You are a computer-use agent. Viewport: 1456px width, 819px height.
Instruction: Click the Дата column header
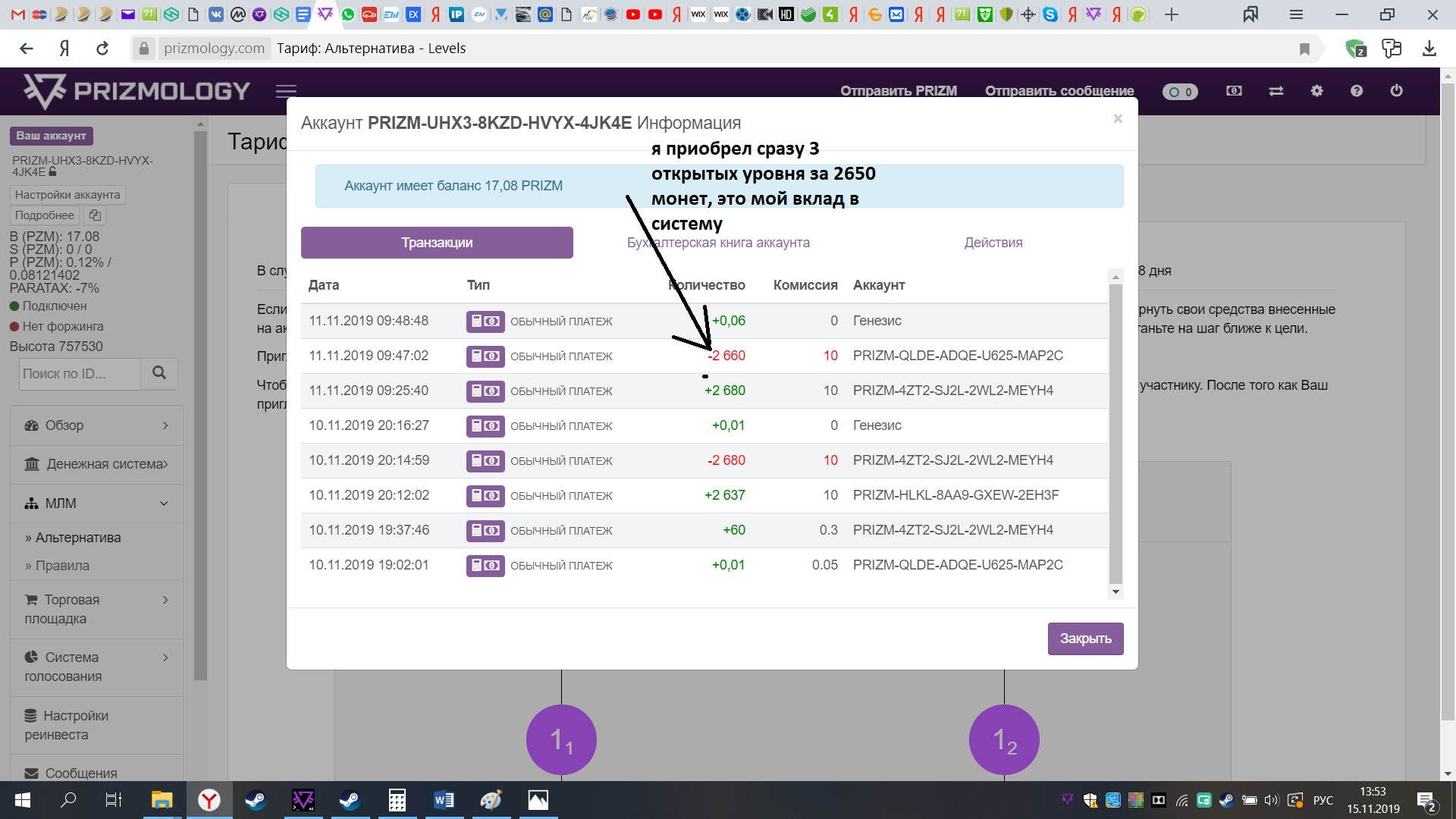[x=324, y=285]
